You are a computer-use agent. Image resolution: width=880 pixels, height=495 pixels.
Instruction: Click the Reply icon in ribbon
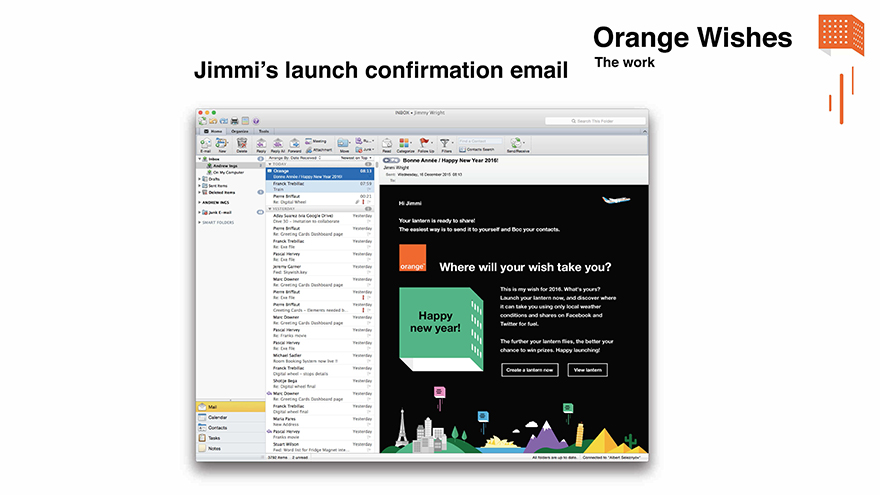pyautogui.click(x=262, y=144)
